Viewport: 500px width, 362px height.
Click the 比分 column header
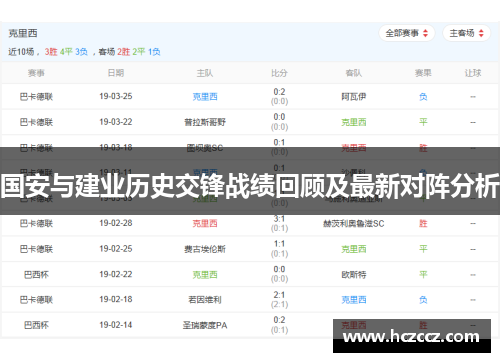tap(279, 73)
